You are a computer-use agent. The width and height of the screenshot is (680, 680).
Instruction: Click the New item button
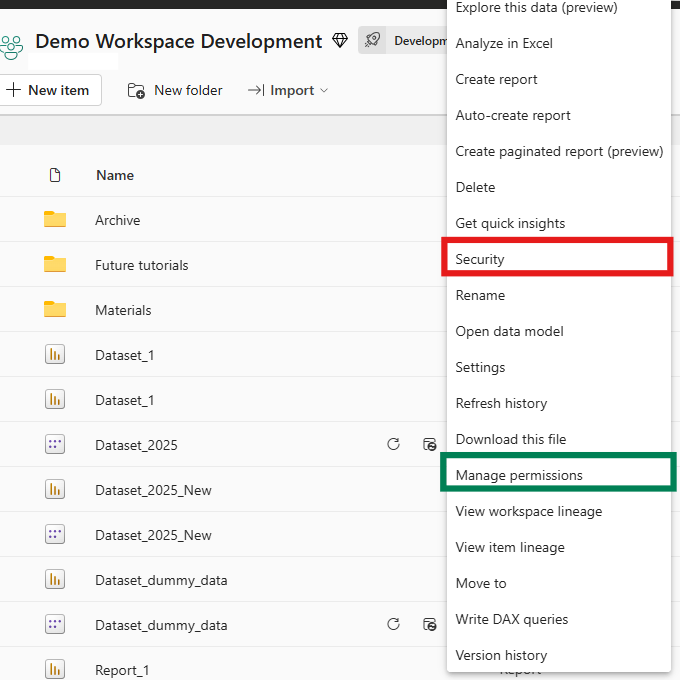(48, 90)
